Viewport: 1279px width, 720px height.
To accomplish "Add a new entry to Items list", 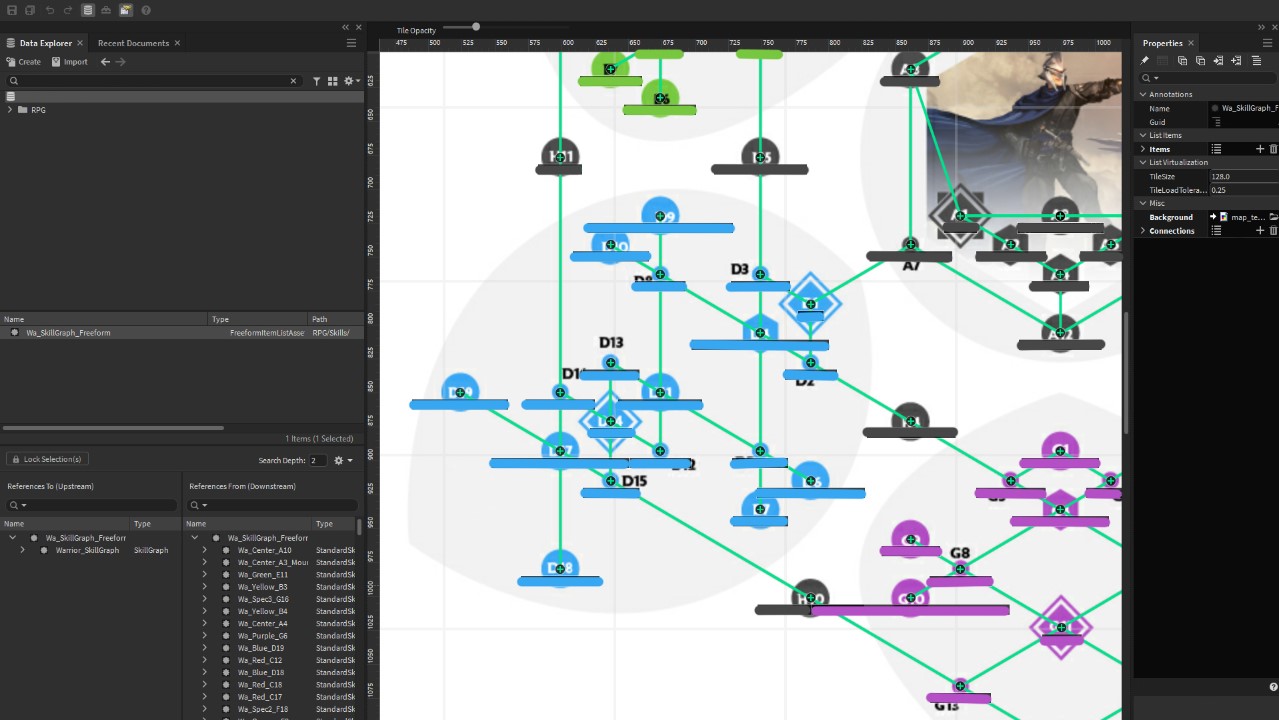I will click(x=1260, y=149).
